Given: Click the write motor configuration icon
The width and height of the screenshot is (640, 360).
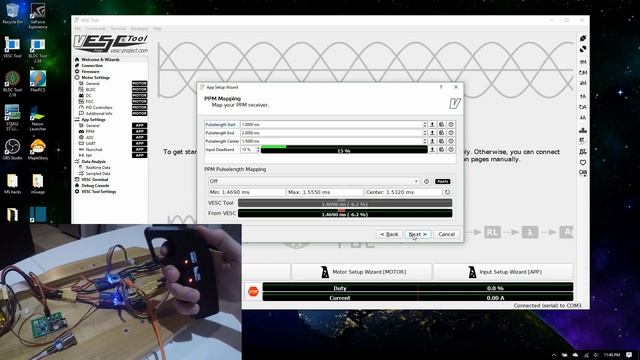Looking at the screenshot, I should coord(583,83).
